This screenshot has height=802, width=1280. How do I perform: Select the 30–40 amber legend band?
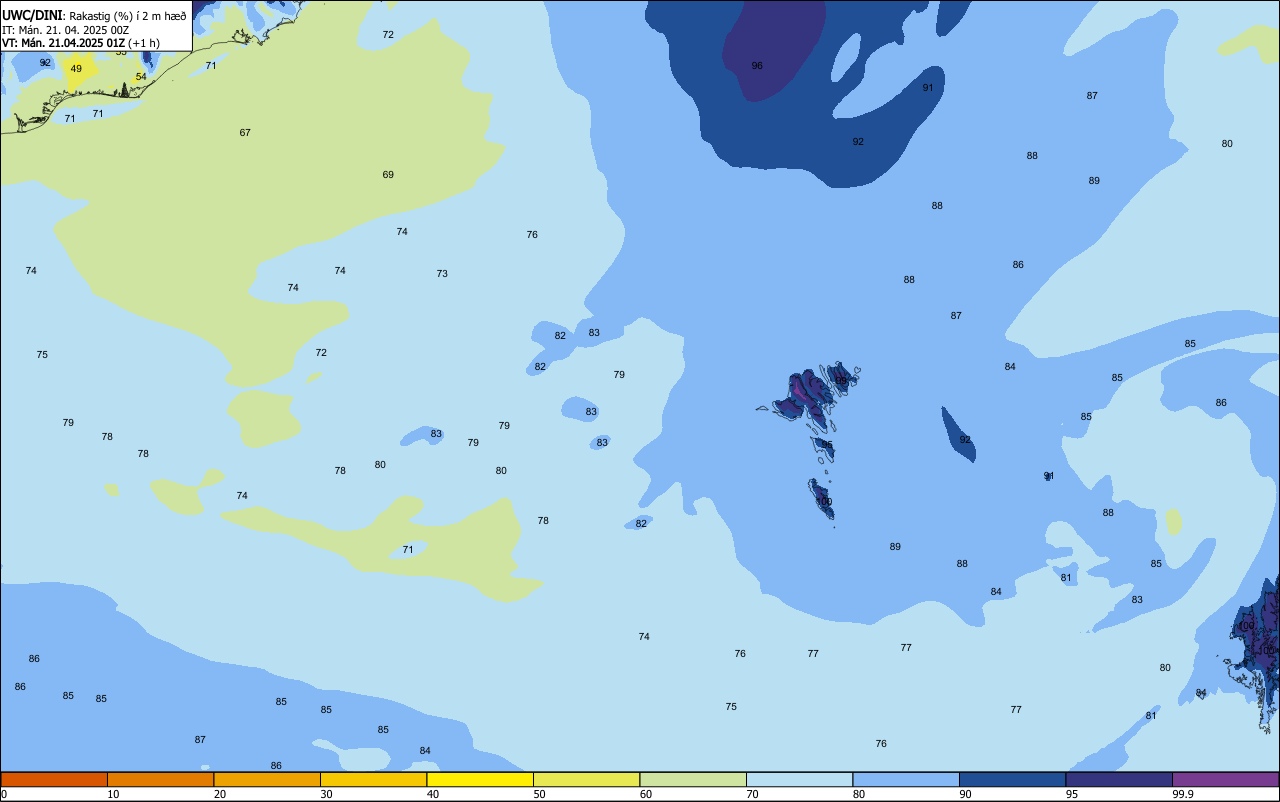pyautogui.click(x=373, y=779)
